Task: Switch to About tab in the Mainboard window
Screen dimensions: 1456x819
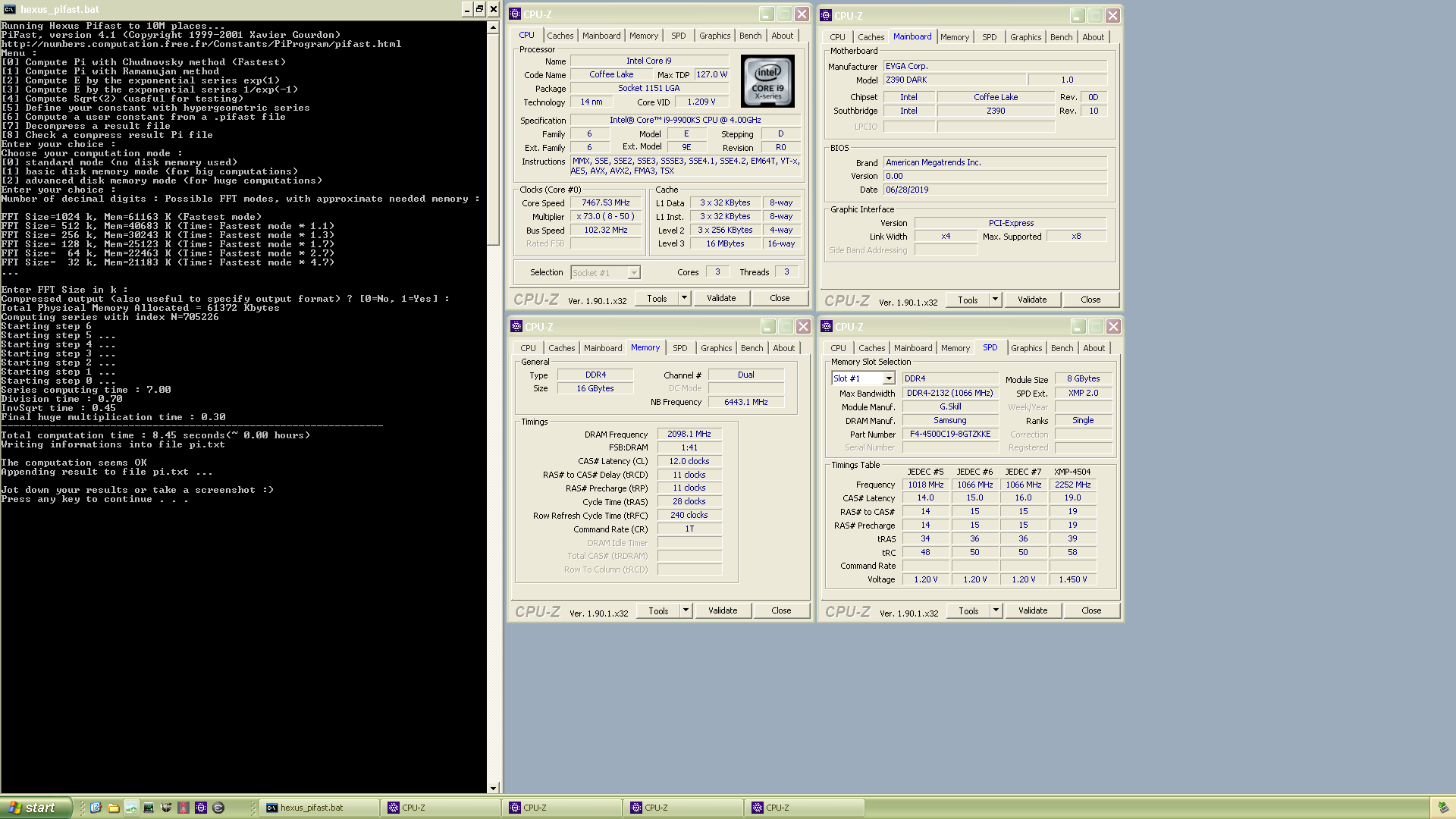Action: 1093,37
